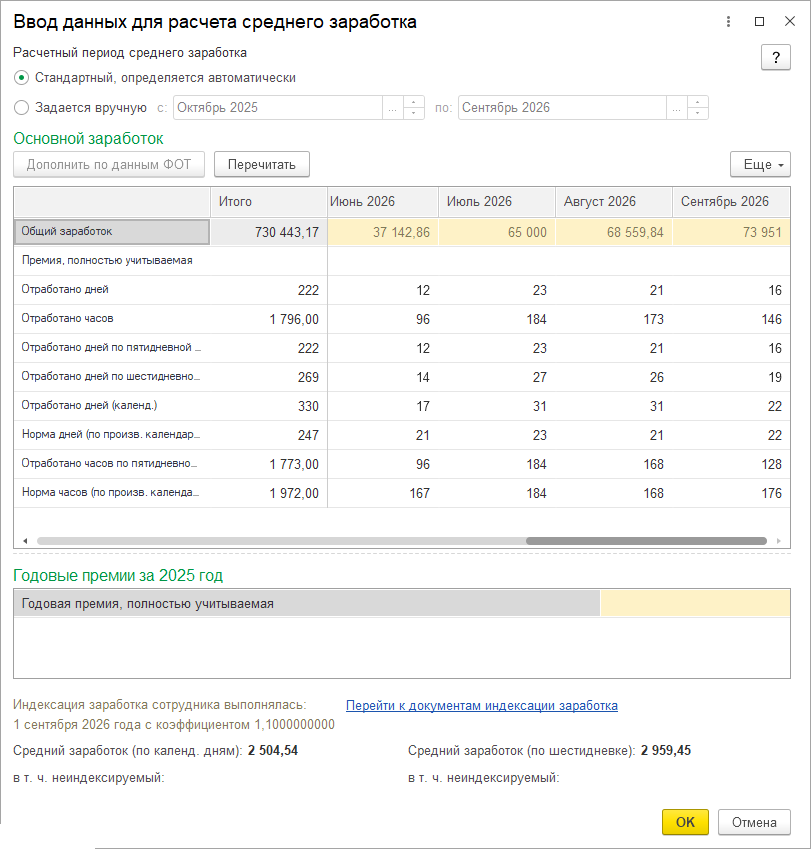Click the stepper arrows of the end period
The height and width of the screenshot is (849, 811).
[x=697, y=108]
